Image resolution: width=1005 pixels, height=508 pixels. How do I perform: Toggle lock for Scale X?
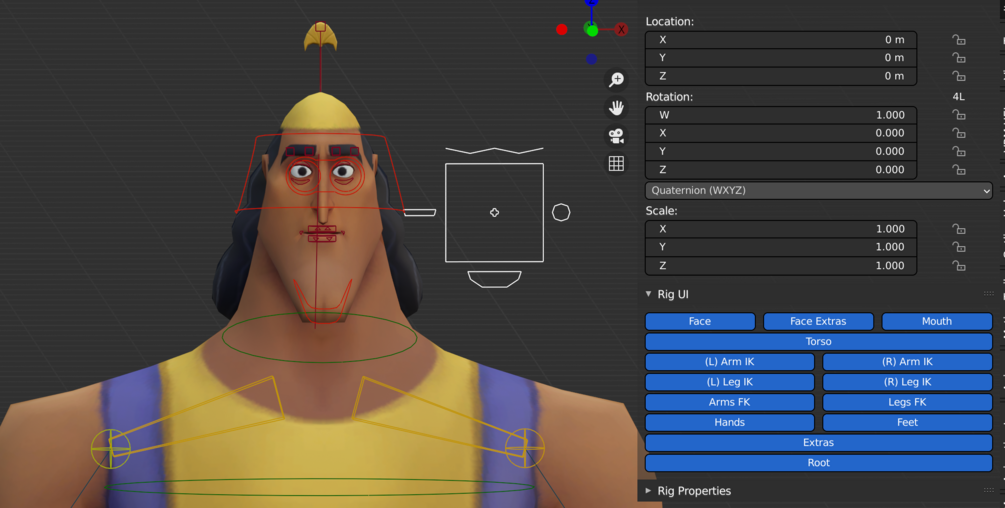point(958,229)
